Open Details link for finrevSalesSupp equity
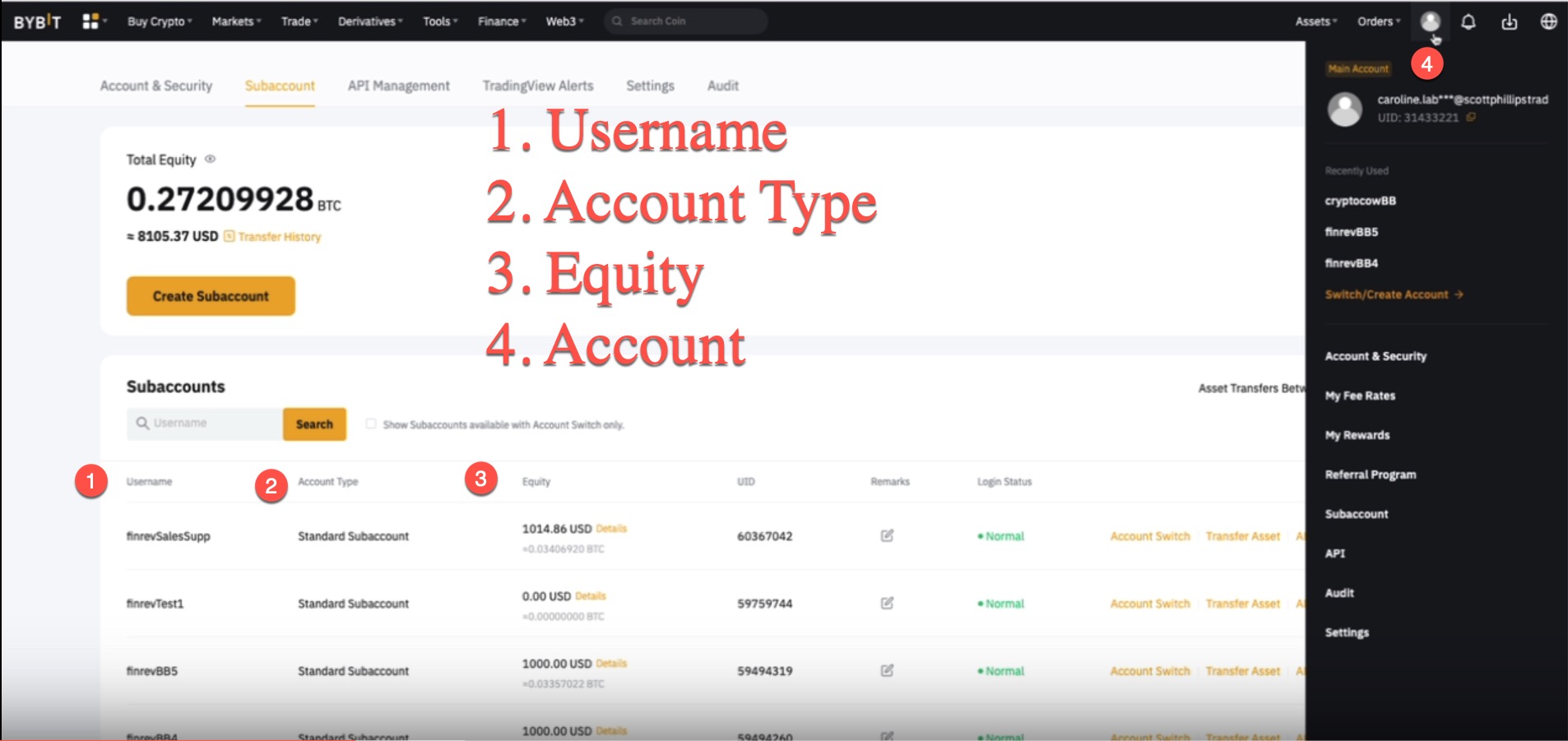This screenshot has height=741, width=1568. [x=611, y=529]
